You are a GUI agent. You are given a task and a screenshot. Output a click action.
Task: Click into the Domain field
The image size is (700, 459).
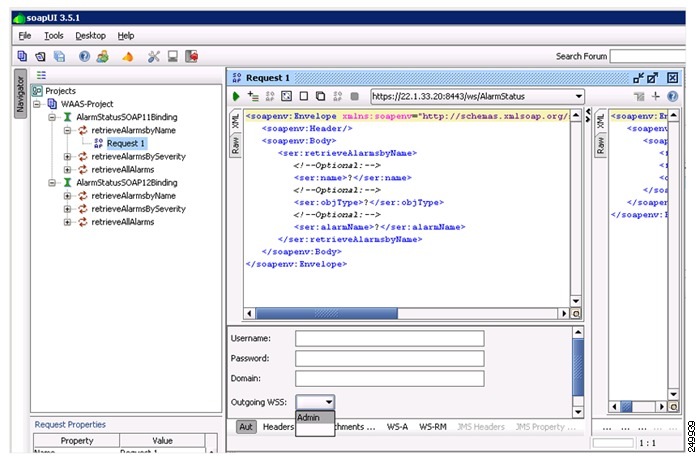point(389,378)
